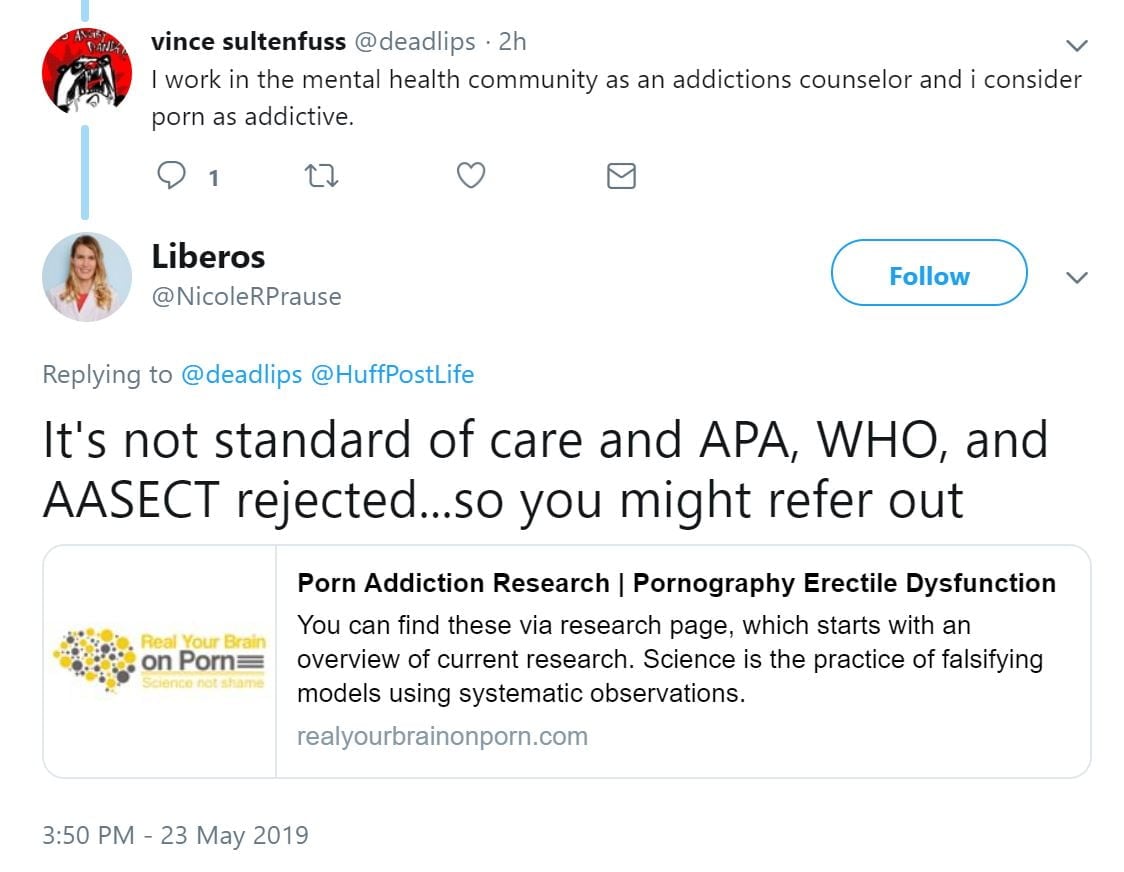Open the Porn Addiction Research card title

676,583
